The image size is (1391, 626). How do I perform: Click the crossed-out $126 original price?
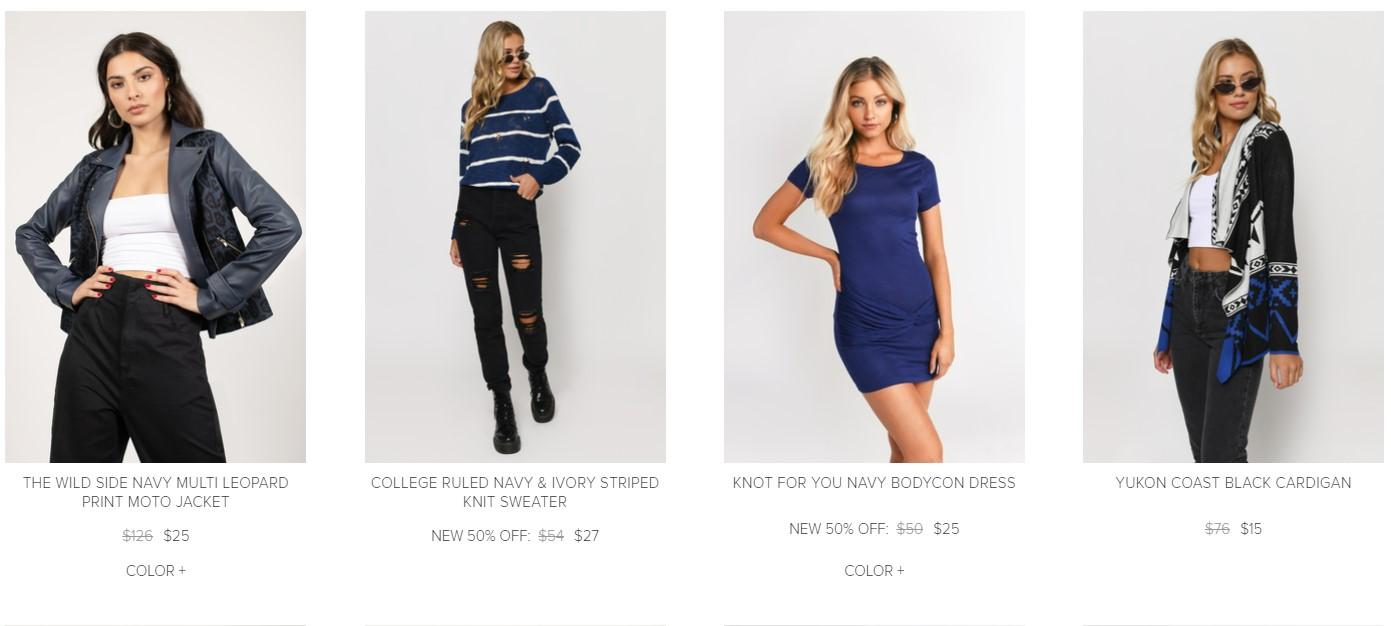point(138,536)
